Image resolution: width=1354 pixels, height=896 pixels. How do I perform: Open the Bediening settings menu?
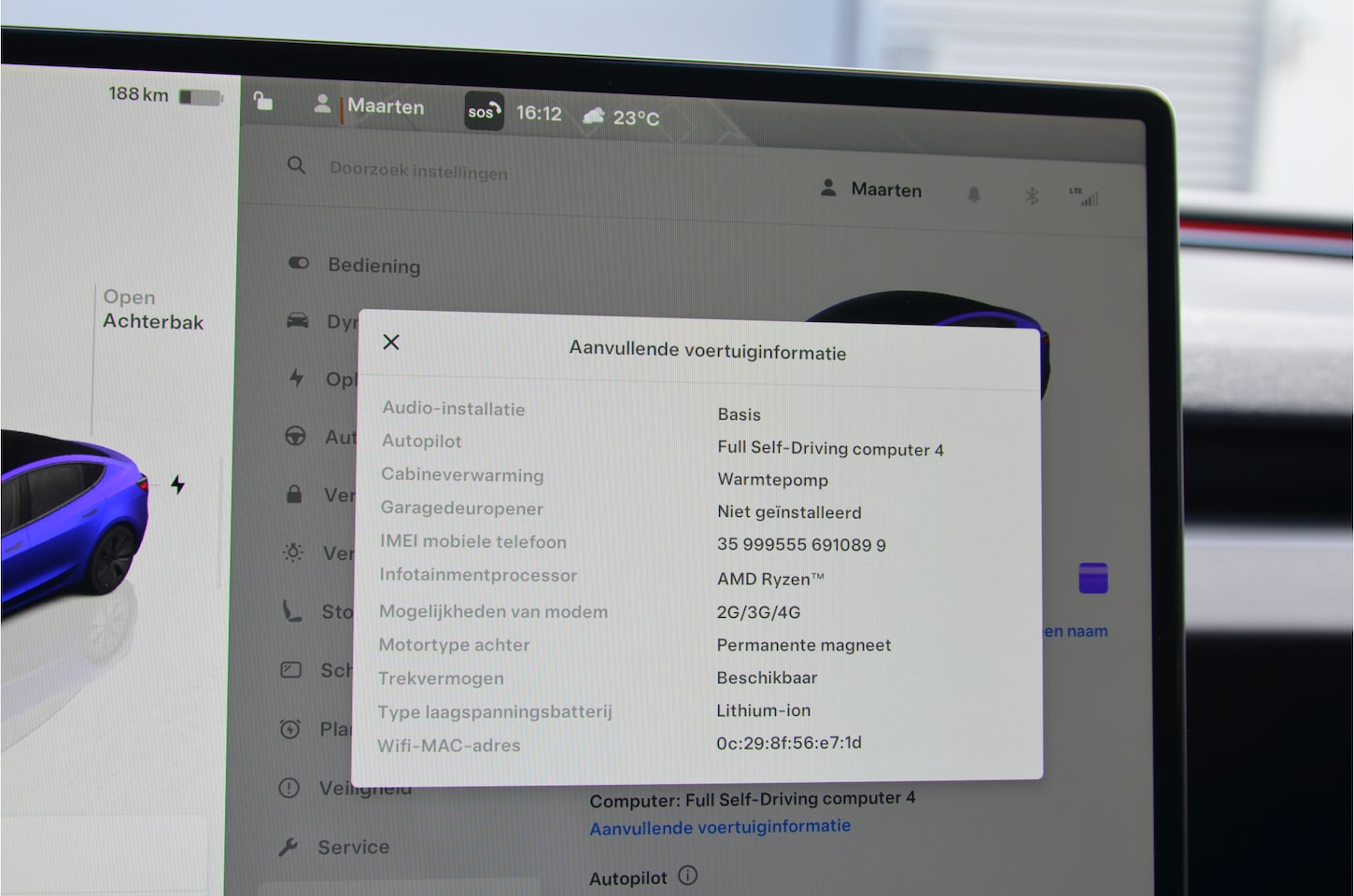pyautogui.click(x=355, y=265)
